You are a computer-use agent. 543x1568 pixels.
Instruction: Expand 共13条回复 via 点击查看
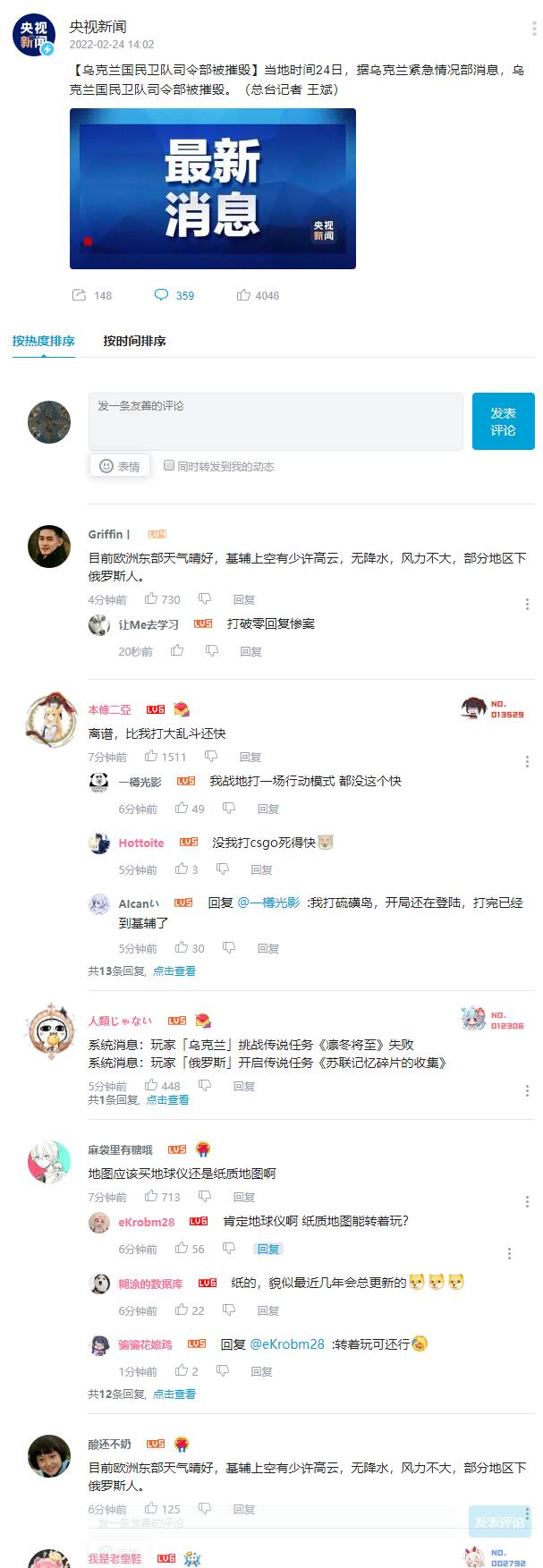[174, 970]
